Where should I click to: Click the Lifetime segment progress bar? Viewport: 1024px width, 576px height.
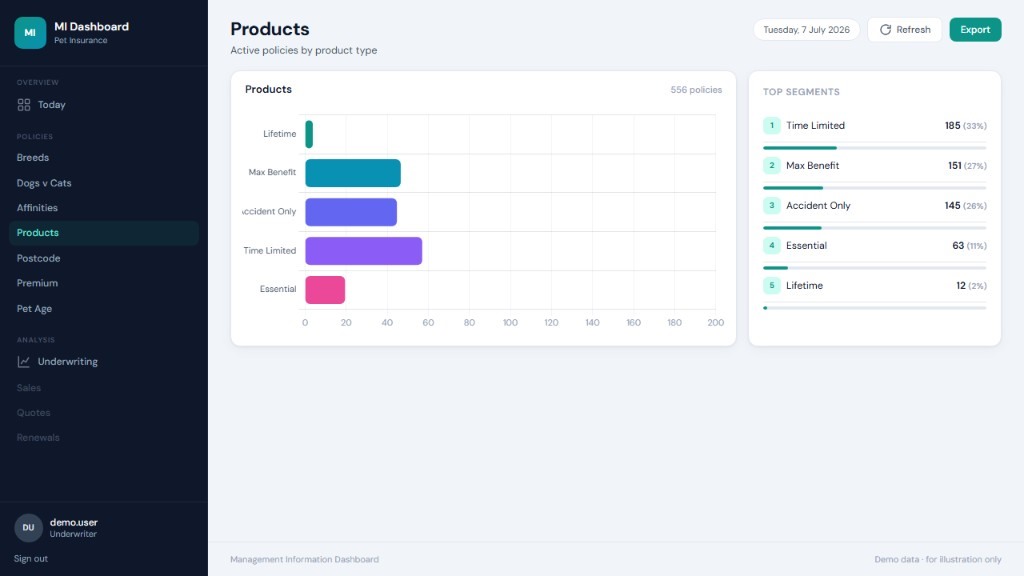874,308
